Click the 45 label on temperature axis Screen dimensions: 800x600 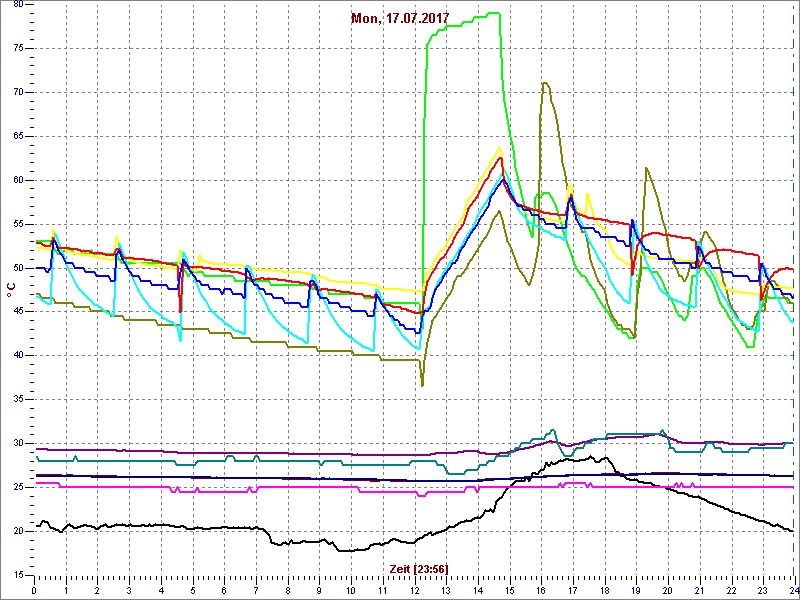pyautogui.click(x=18, y=312)
